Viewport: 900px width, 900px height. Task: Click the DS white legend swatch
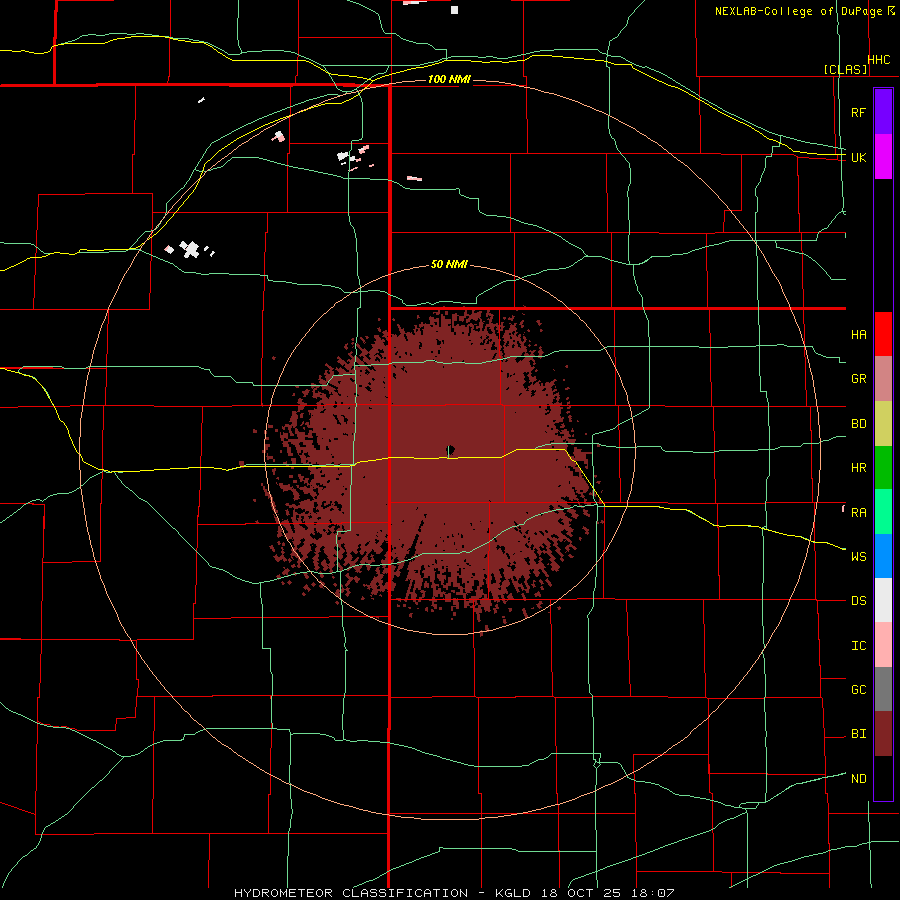pos(883,600)
